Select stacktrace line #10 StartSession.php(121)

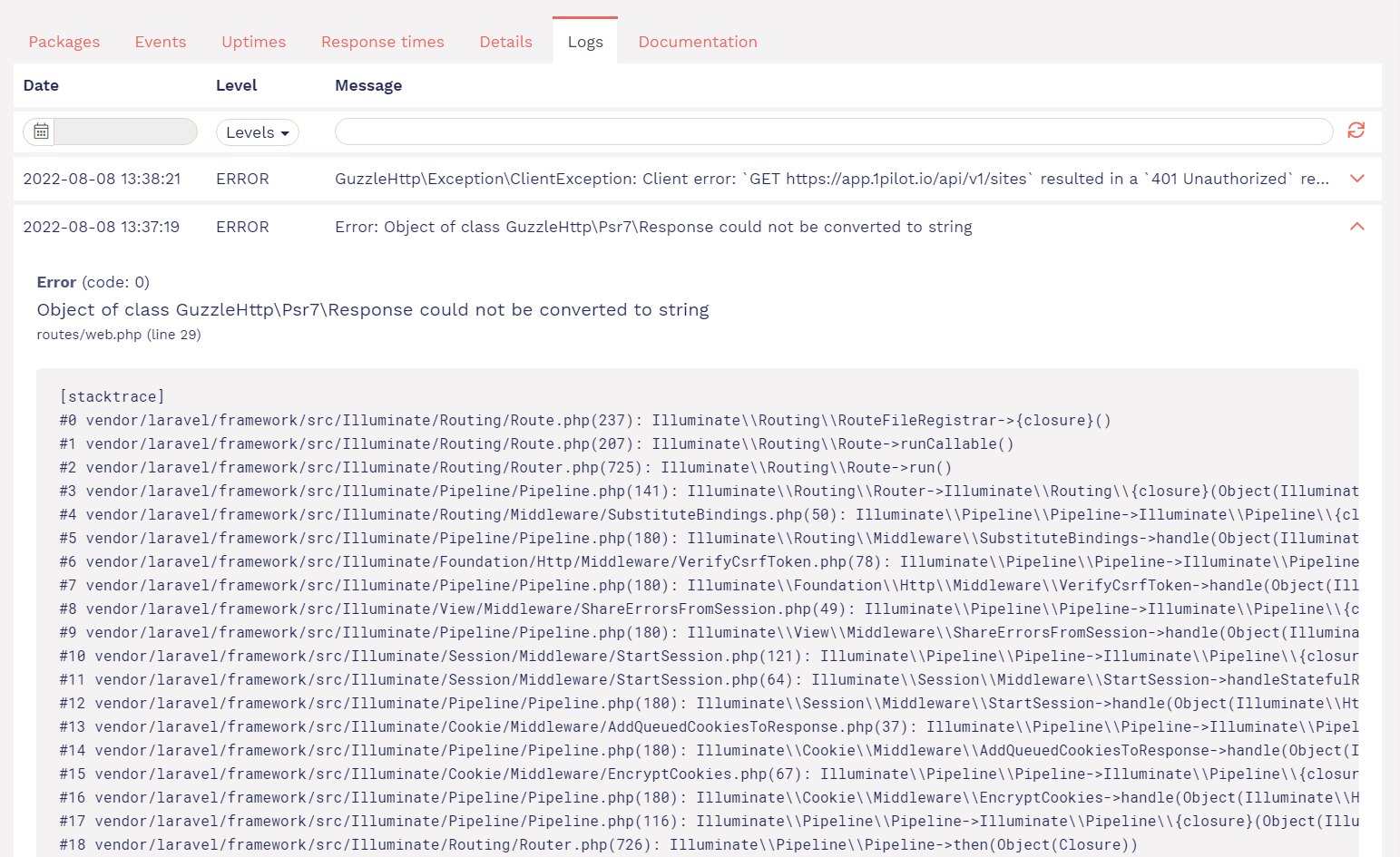[710, 656]
